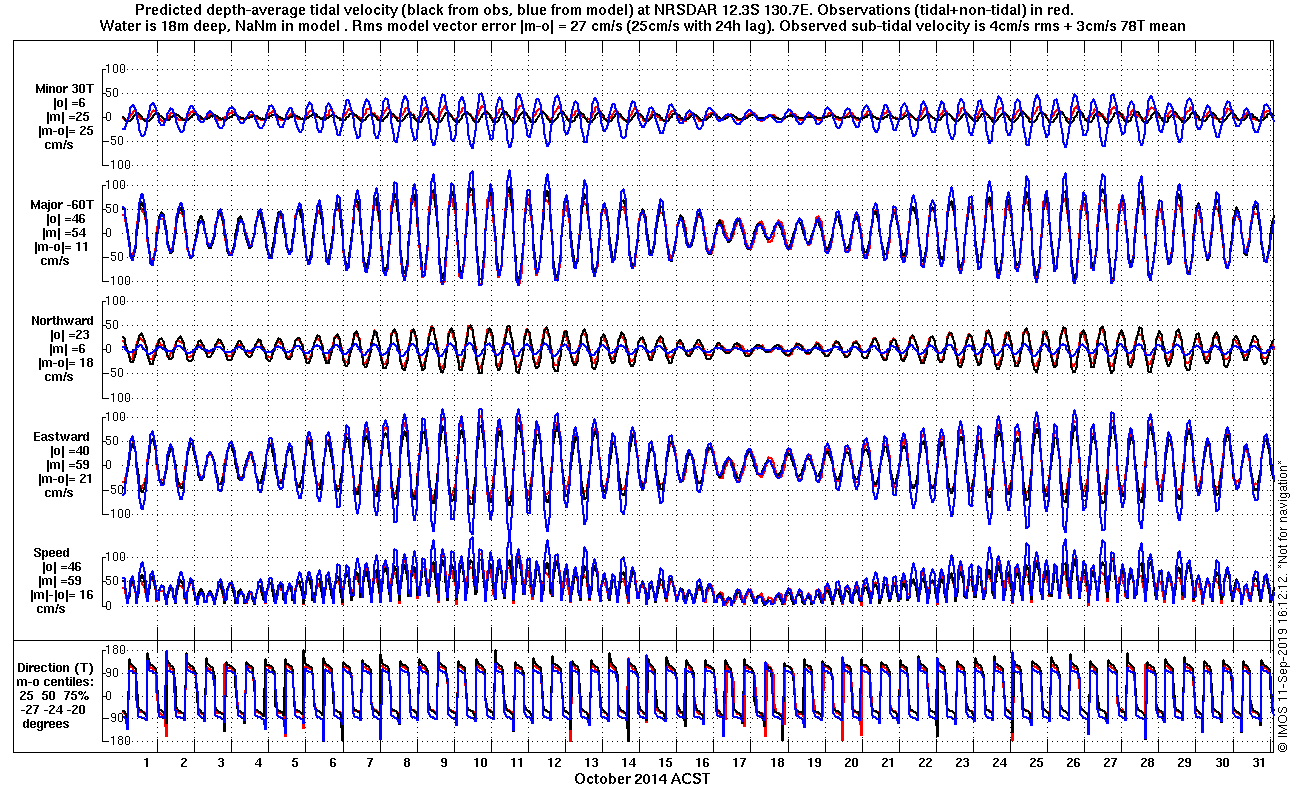Click the day 1 tick label
The image size is (1300, 800).
147,763
